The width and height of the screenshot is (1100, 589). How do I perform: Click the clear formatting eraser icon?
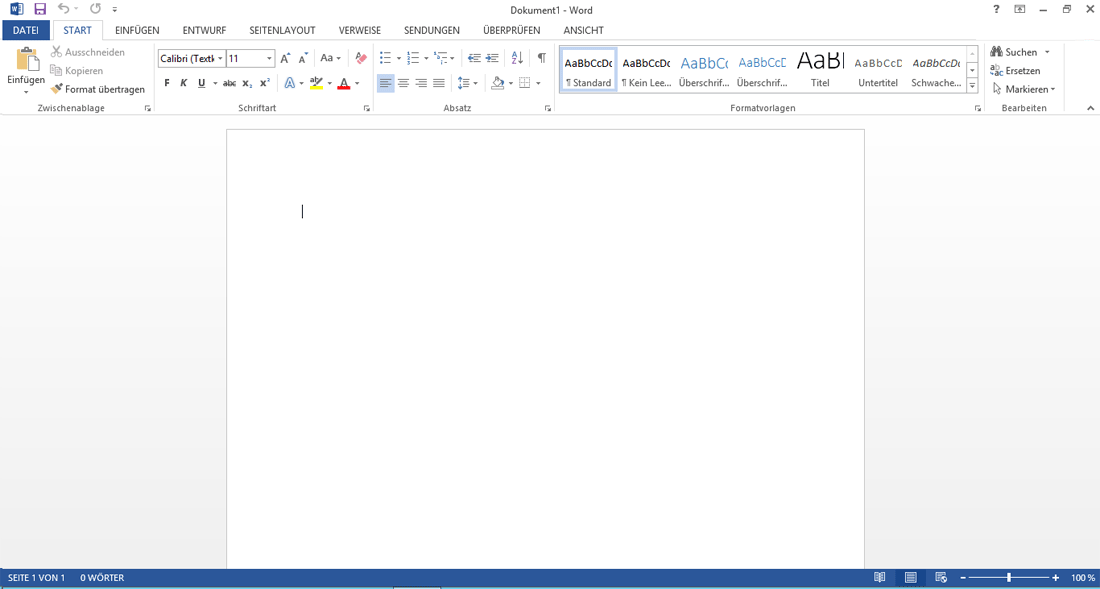point(361,58)
